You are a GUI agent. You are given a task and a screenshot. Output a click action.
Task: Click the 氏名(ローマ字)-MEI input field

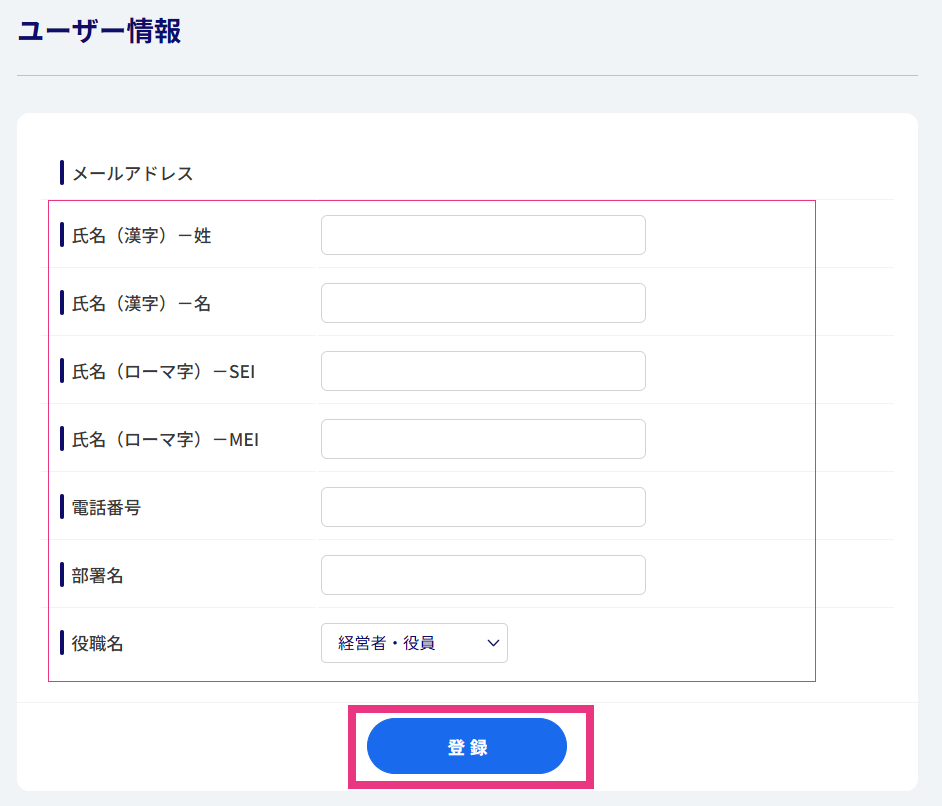[483, 439]
